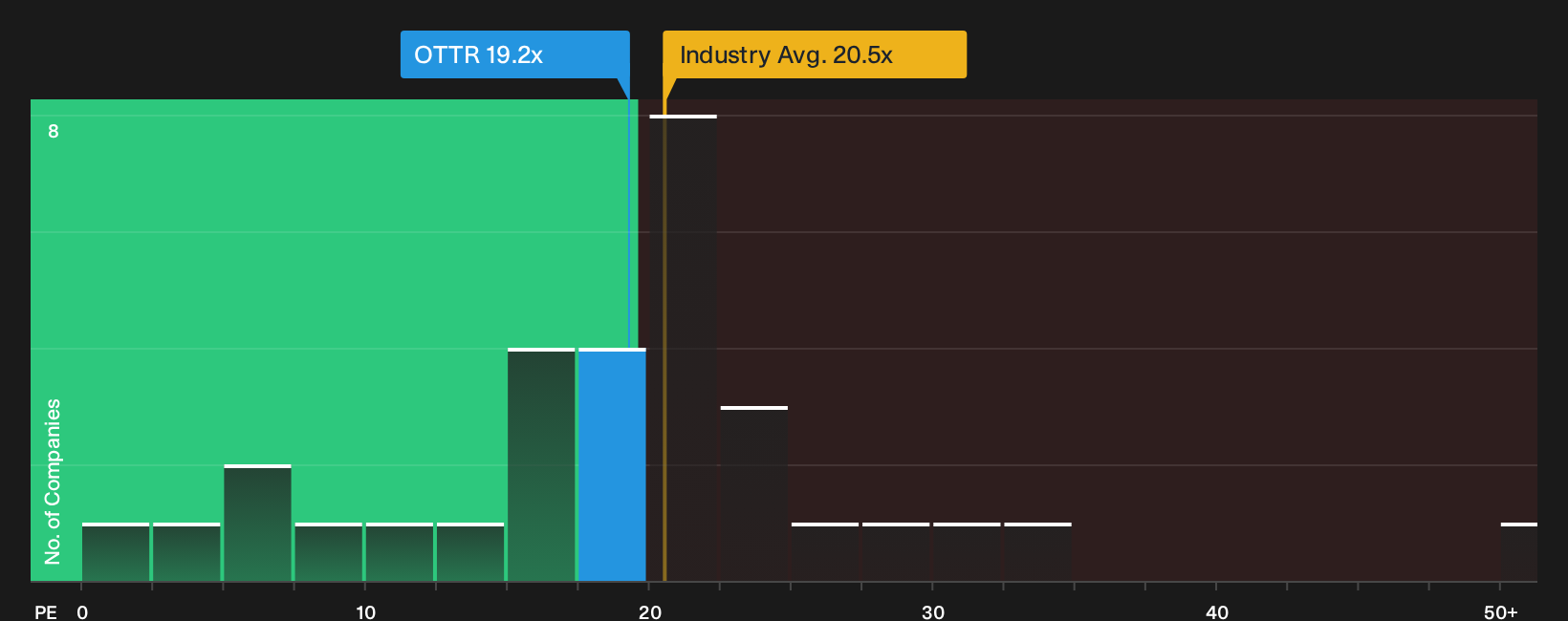The width and height of the screenshot is (1568, 621).
Task: Select the 50+ bar at far right
Action: point(1519,552)
